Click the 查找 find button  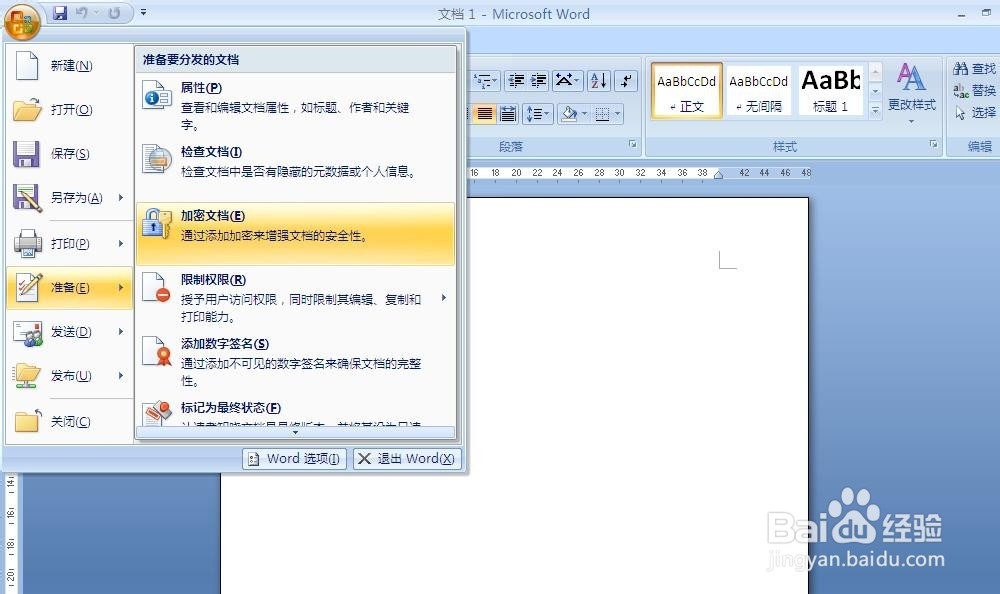coord(974,68)
